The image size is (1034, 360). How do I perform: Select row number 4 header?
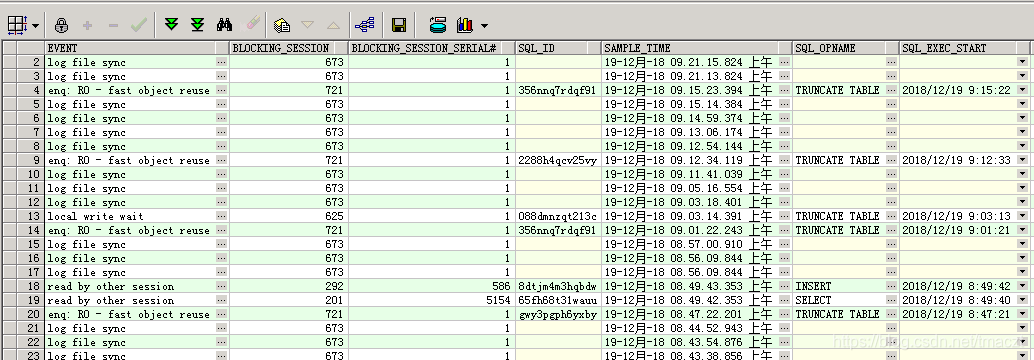point(31,90)
